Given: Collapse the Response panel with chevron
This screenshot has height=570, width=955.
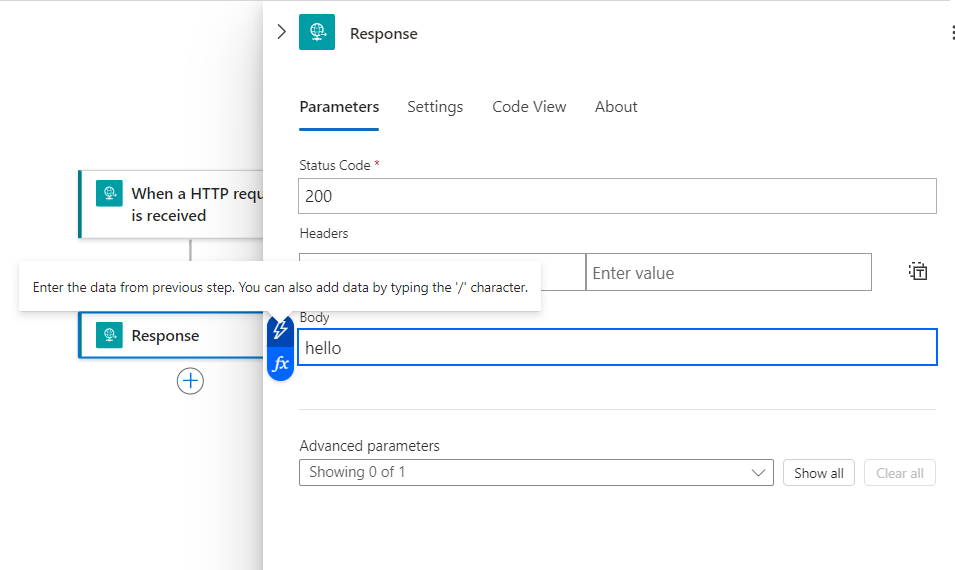Looking at the screenshot, I should click(x=281, y=32).
